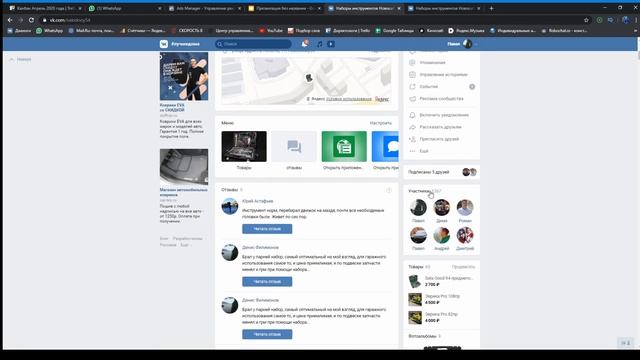
Task: Open the VK music player icon
Action: tap(320, 44)
